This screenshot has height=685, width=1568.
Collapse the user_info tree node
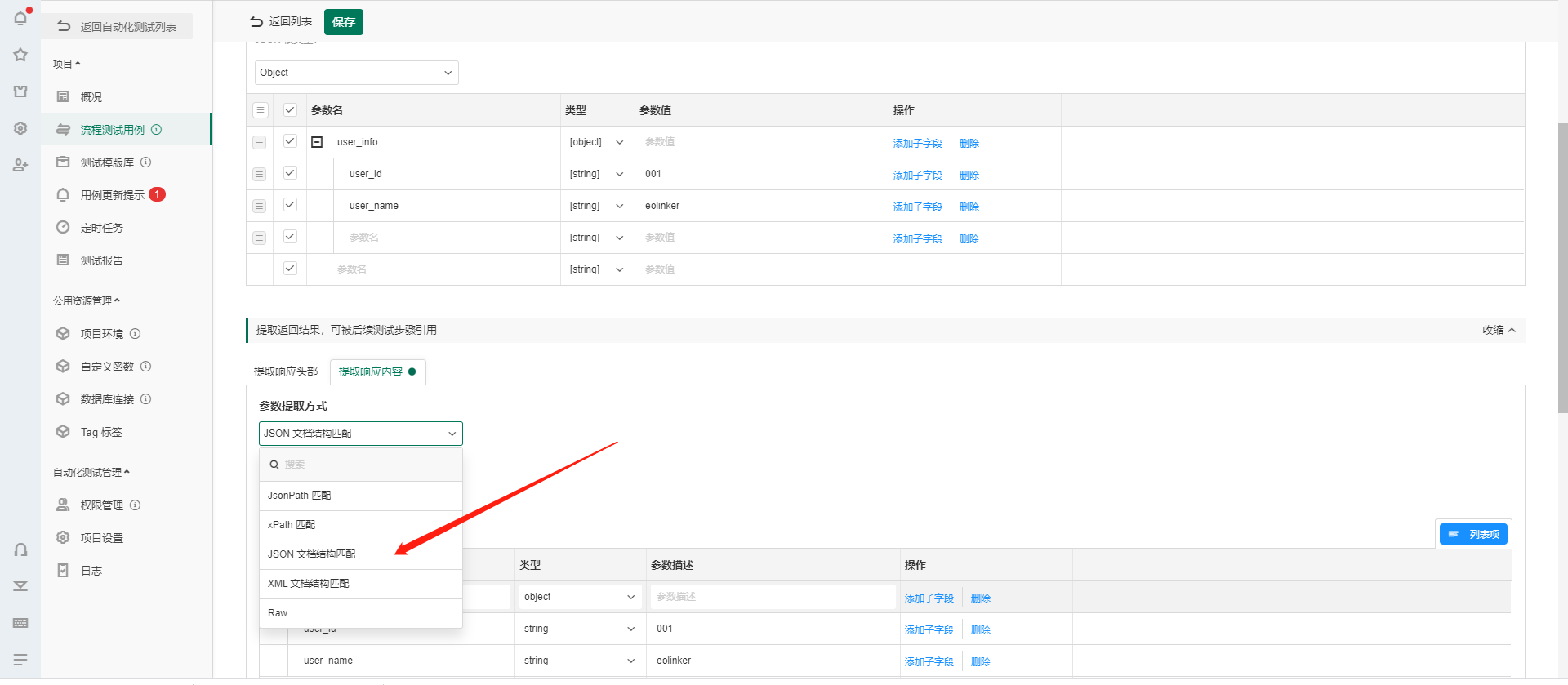[x=317, y=142]
